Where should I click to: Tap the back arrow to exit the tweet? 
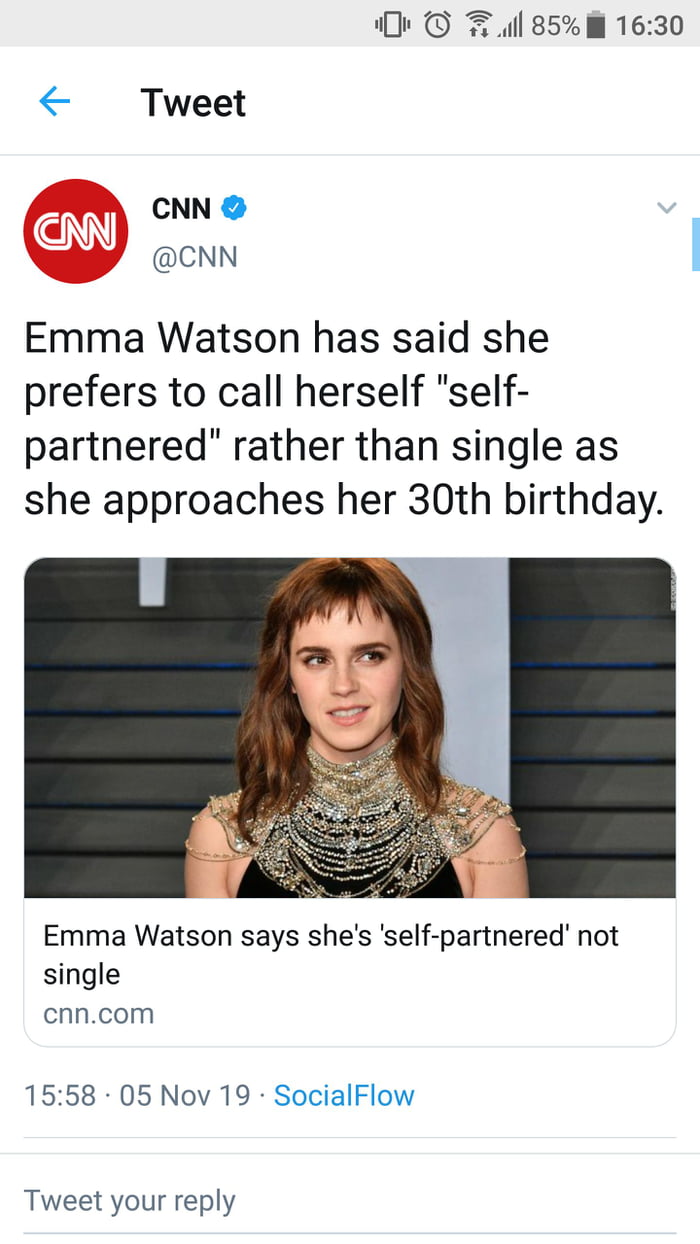click(55, 102)
